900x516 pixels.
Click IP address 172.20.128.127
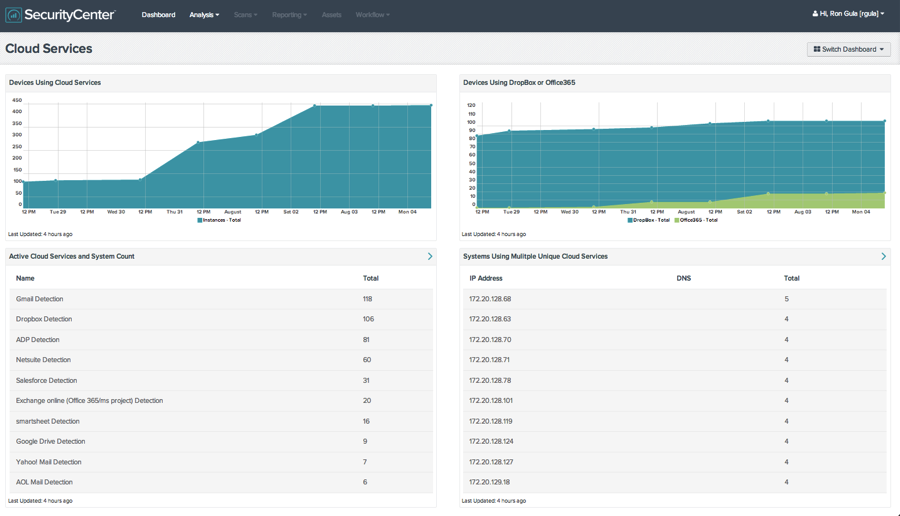(x=491, y=462)
